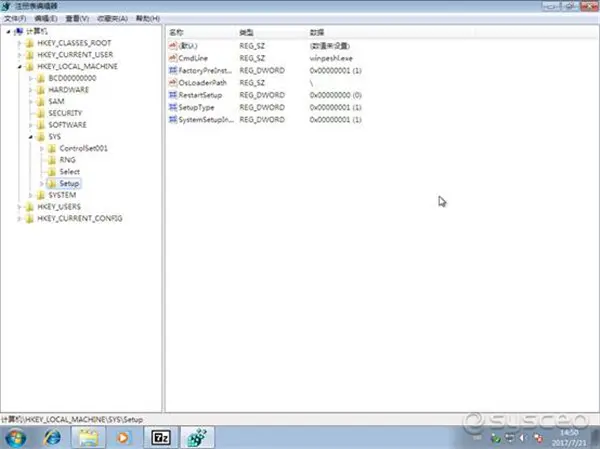The width and height of the screenshot is (600, 449).
Task: Click the RestartSetup DWORD value icon
Action: tap(173, 95)
